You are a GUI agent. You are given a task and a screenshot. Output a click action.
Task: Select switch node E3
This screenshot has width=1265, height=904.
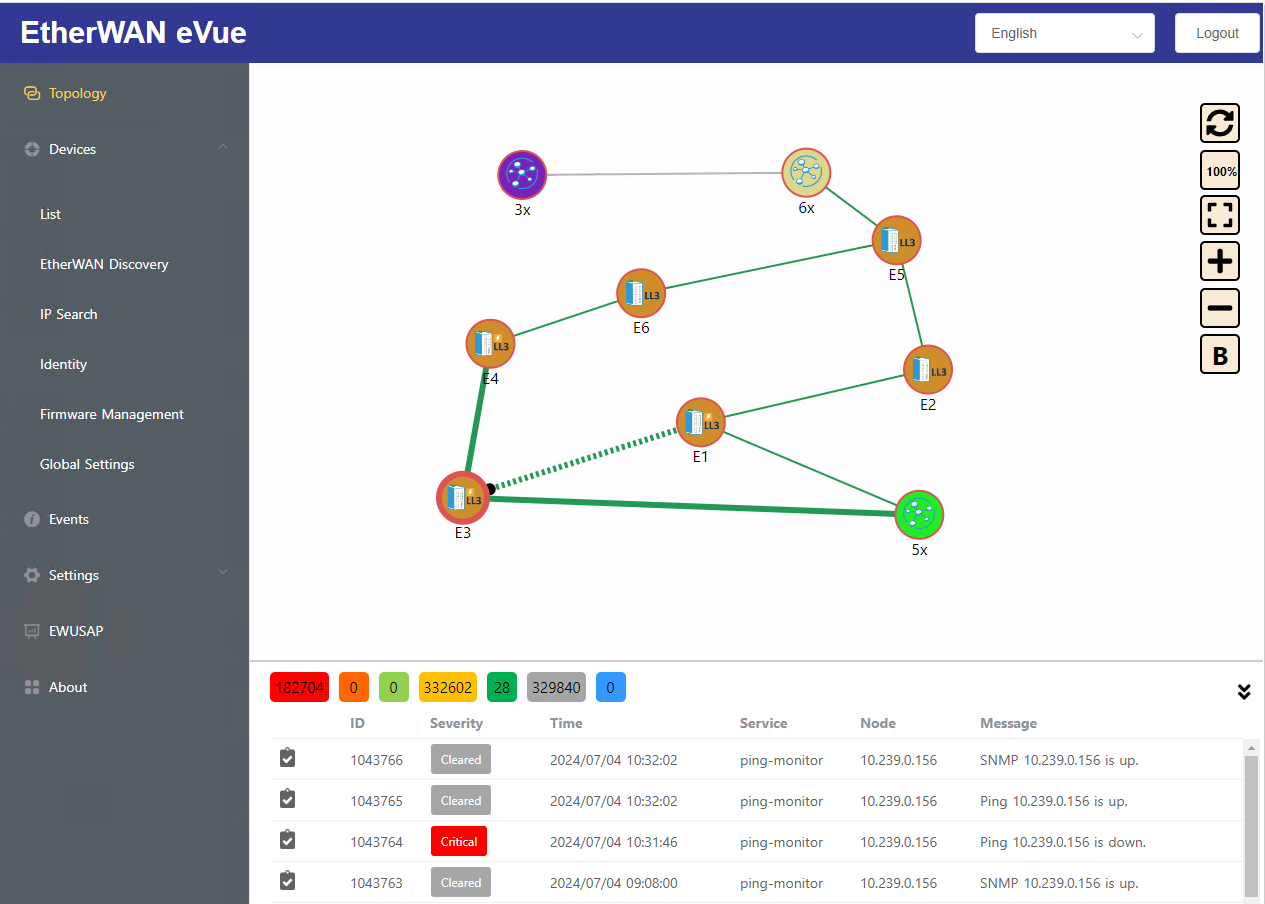coord(463,497)
